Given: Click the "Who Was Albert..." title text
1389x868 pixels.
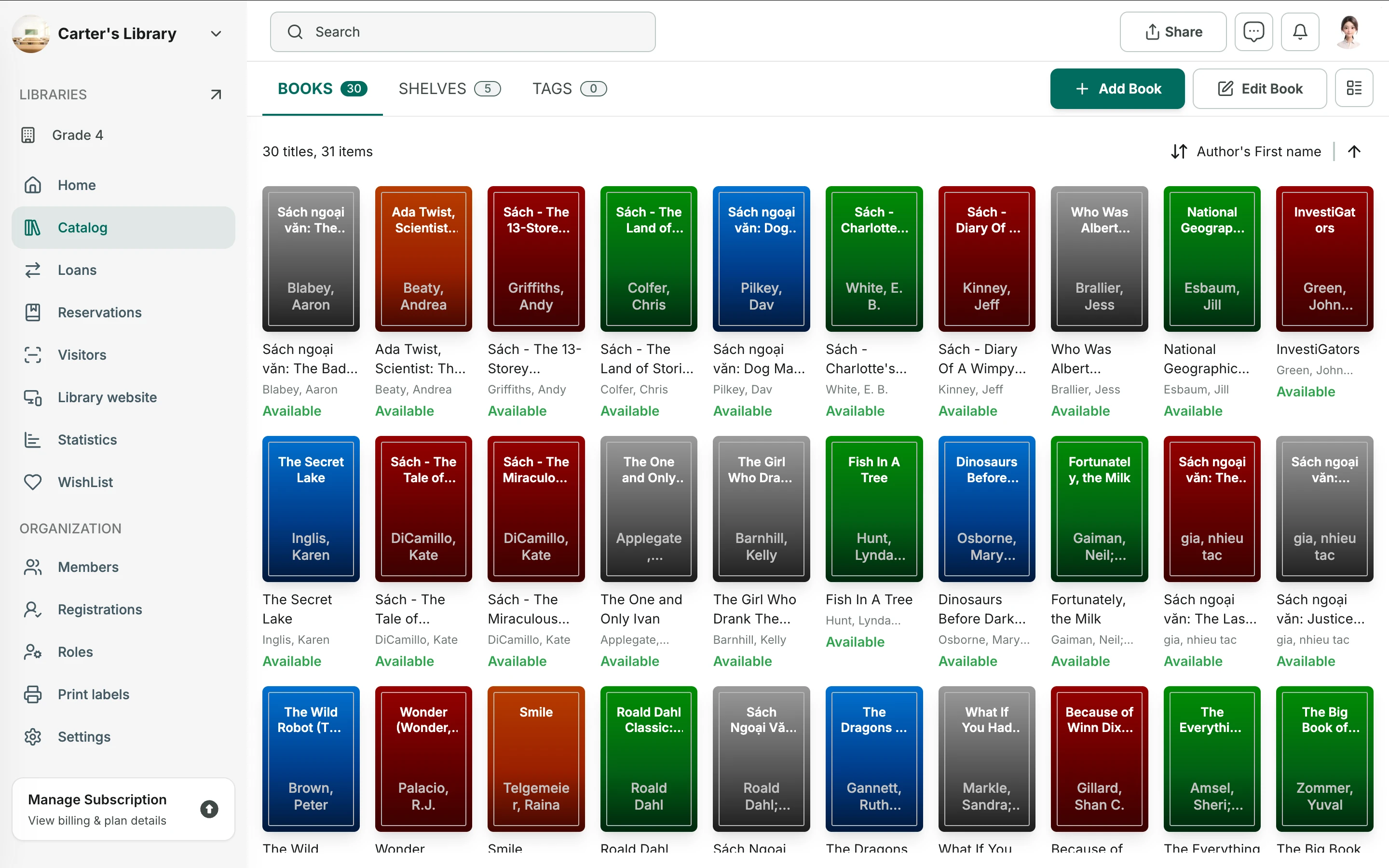Looking at the screenshot, I should pos(1081,359).
